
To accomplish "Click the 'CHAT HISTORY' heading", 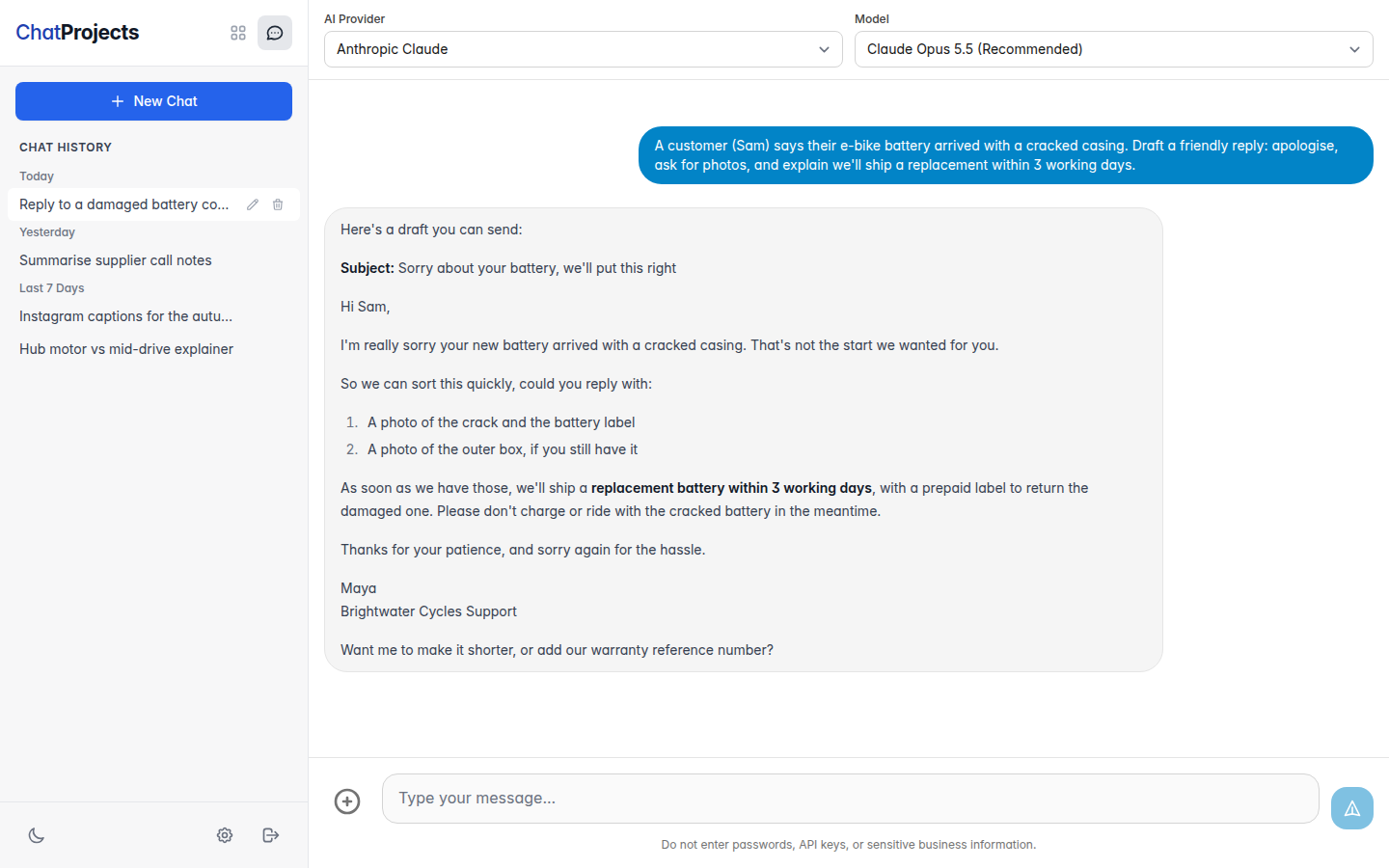I will coord(66,148).
